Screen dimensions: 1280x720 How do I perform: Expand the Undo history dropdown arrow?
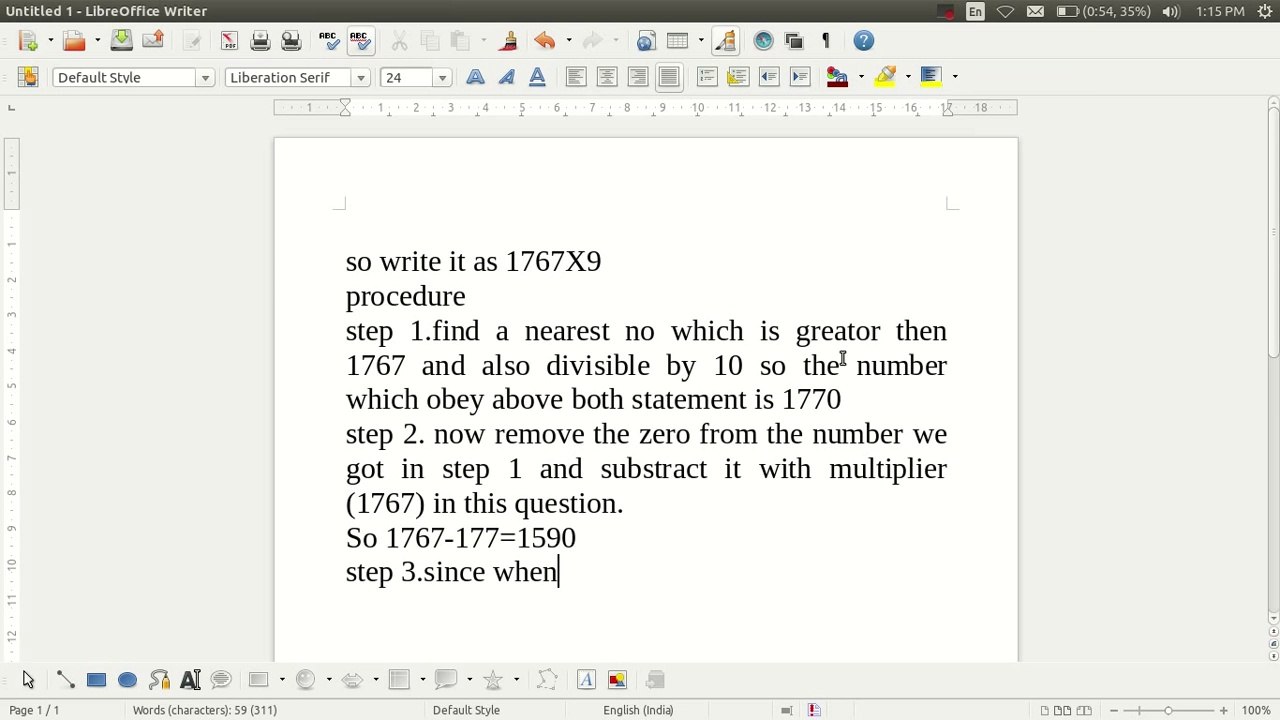pyautogui.click(x=568, y=41)
